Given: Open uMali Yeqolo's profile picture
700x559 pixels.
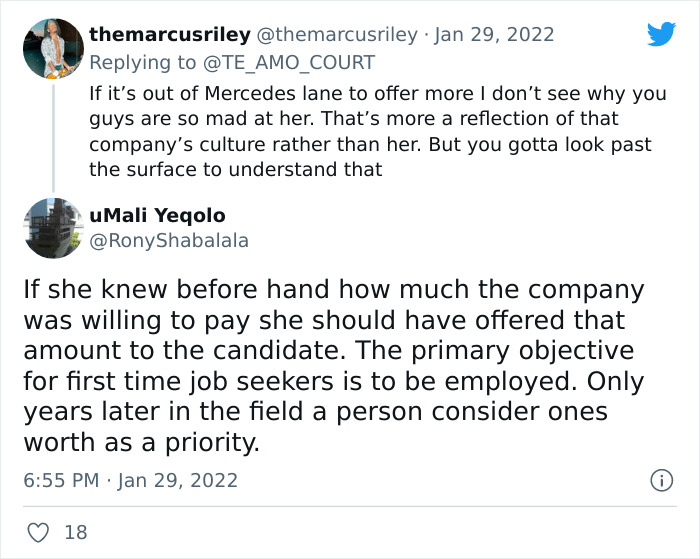Looking at the screenshot, I should [x=52, y=229].
